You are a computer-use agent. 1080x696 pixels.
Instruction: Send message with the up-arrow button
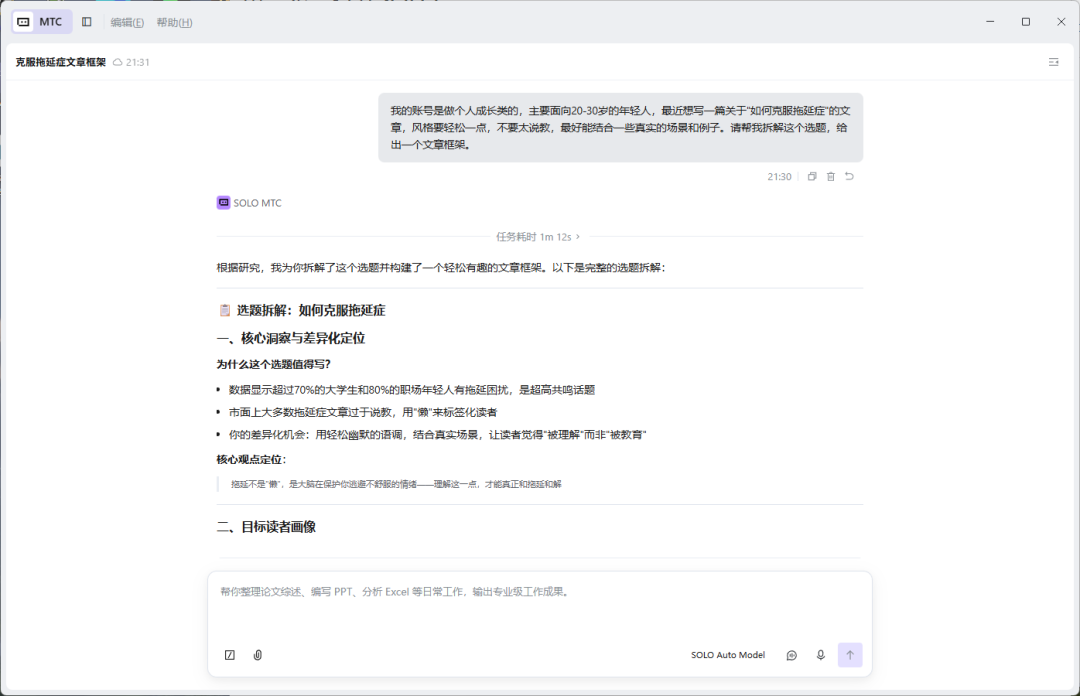click(850, 655)
